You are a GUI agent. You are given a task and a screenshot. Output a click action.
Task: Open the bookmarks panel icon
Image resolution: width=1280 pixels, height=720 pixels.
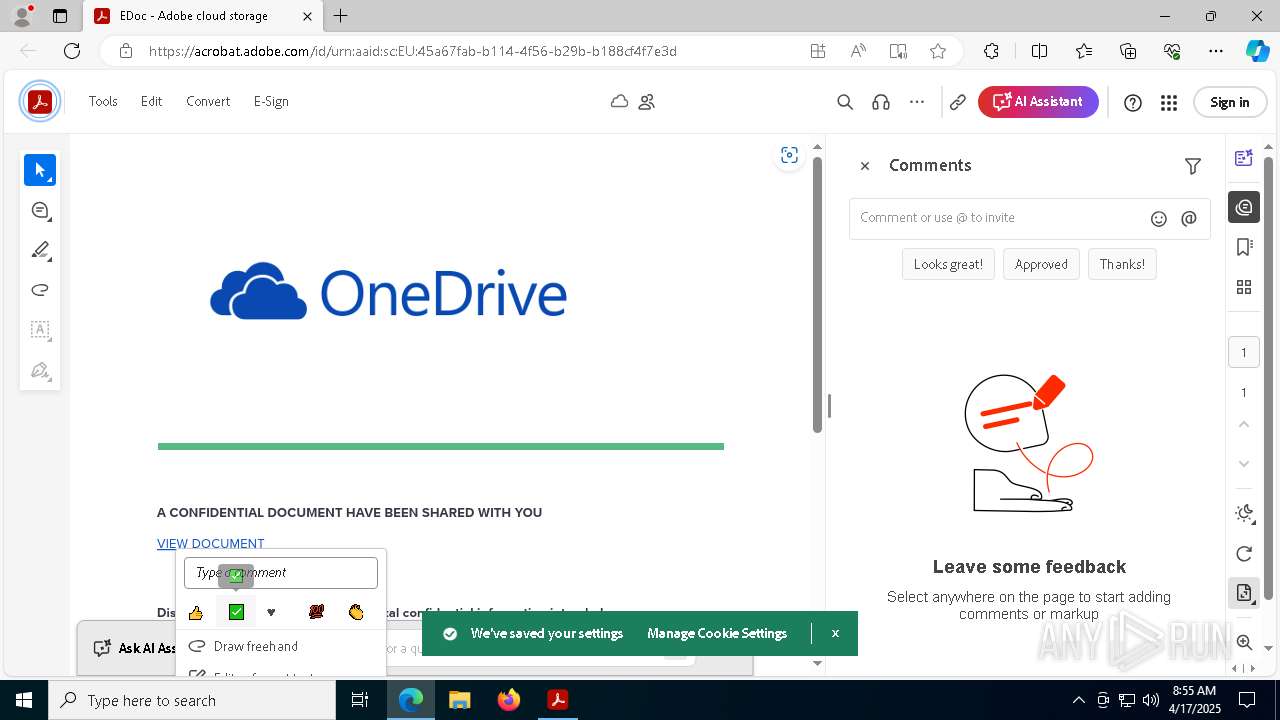pos(1244,247)
